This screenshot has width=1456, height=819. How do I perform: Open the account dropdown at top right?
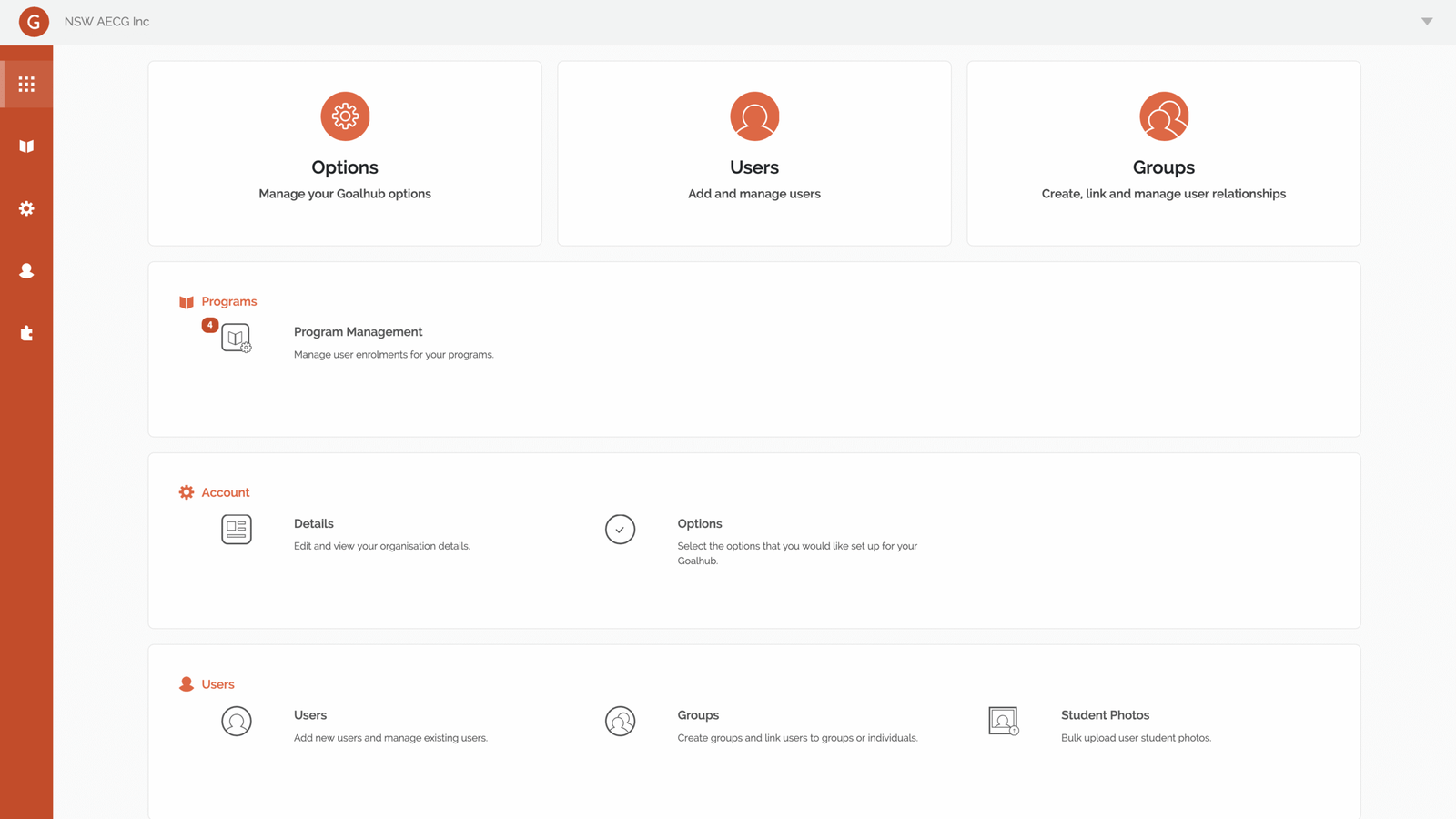[x=1427, y=21]
